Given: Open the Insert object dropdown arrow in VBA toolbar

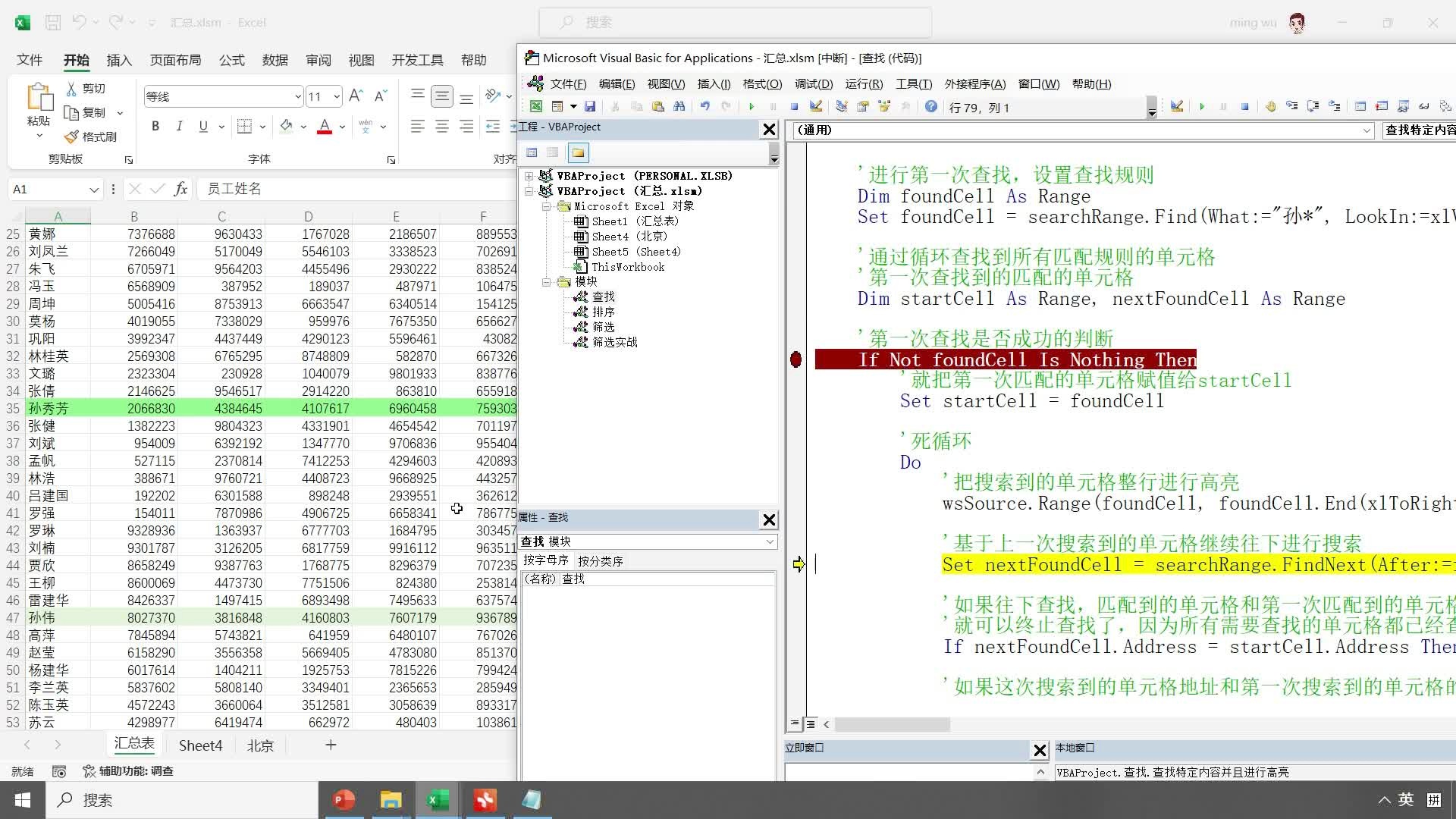Looking at the screenshot, I should coord(573,107).
